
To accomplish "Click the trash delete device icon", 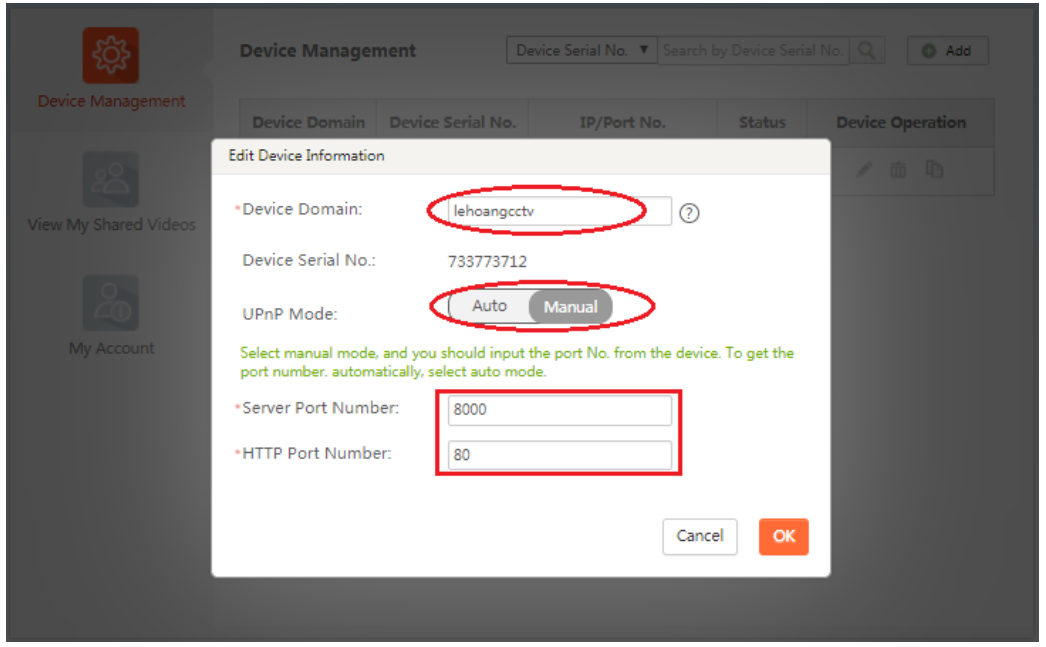I will (x=898, y=170).
